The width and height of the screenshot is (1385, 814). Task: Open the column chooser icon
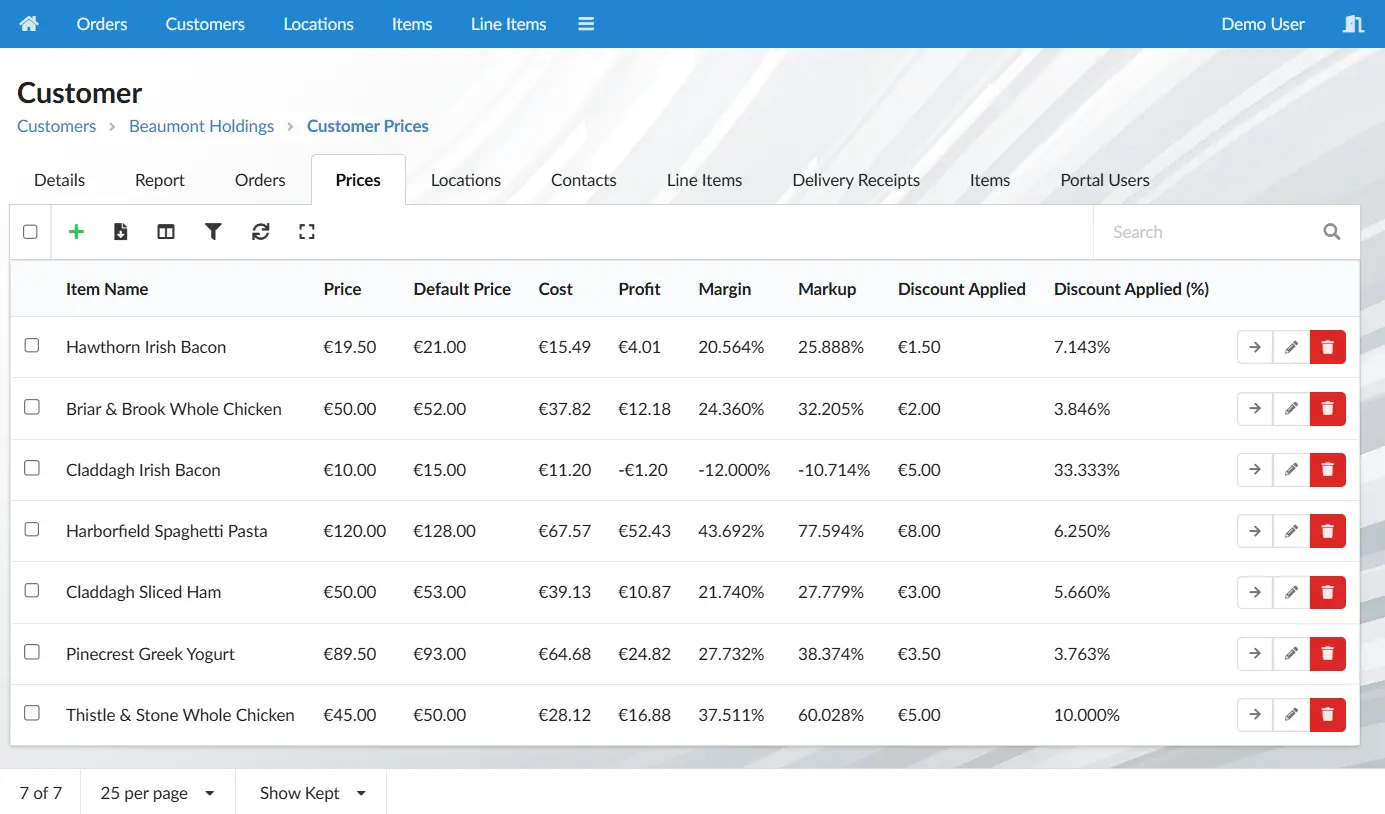tap(166, 232)
